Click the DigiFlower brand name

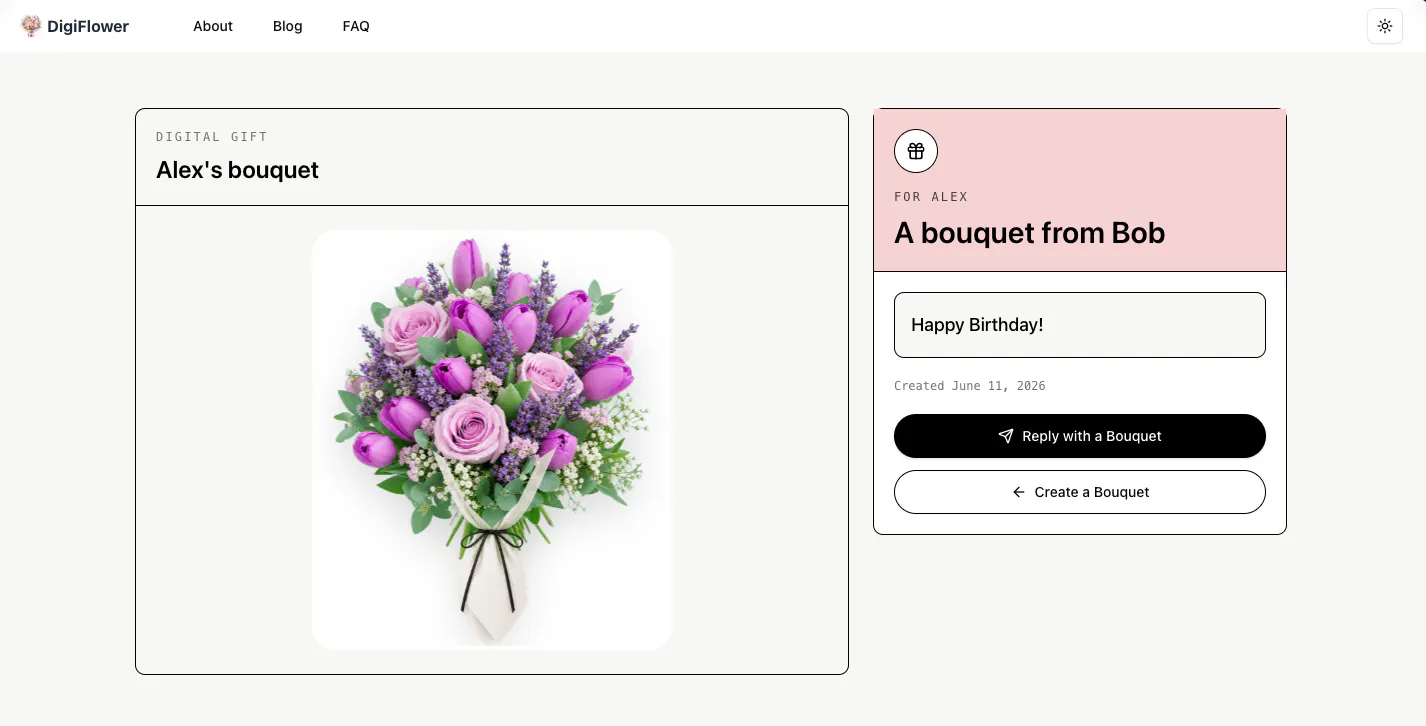88,27
